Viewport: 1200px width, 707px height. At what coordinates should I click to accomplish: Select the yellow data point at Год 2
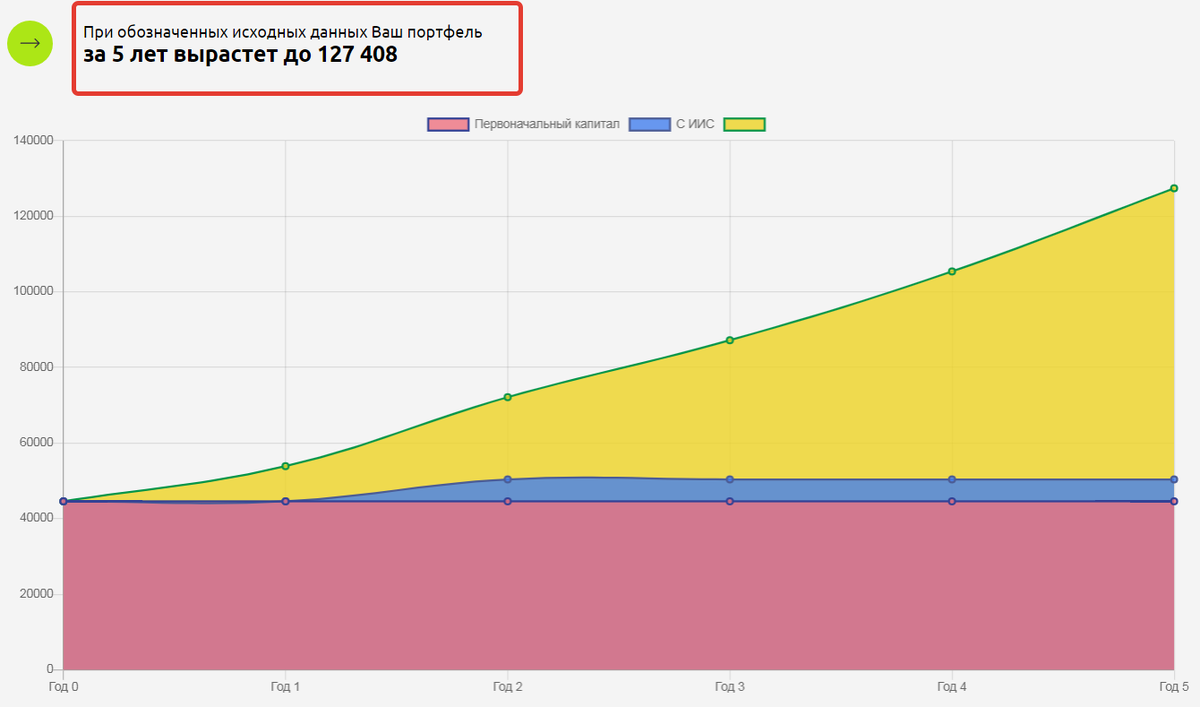point(508,397)
